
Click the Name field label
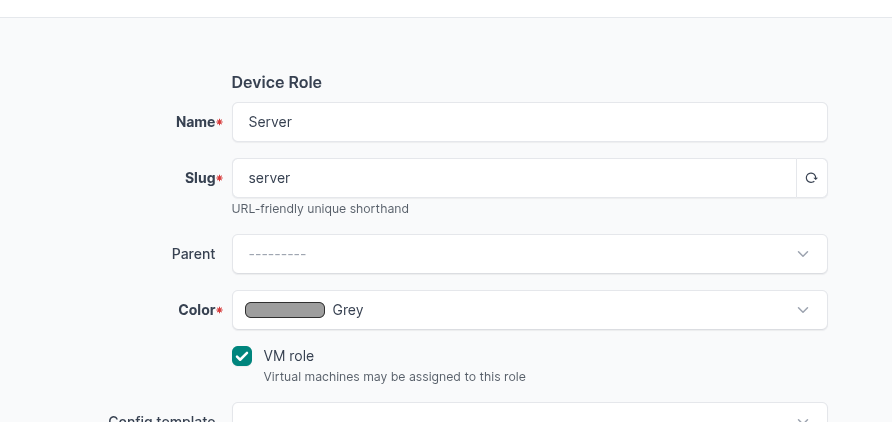click(x=195, y=122)
